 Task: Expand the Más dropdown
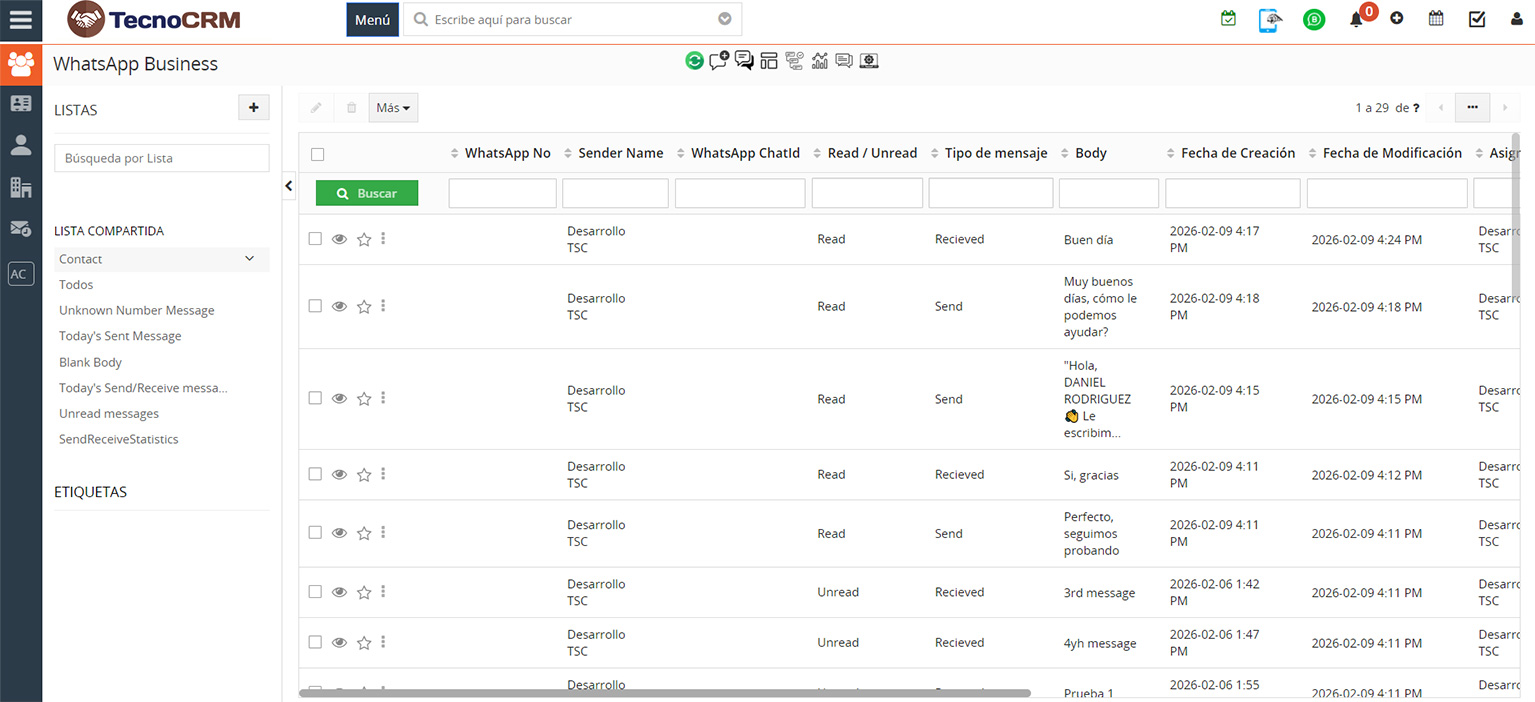point(393,108)
